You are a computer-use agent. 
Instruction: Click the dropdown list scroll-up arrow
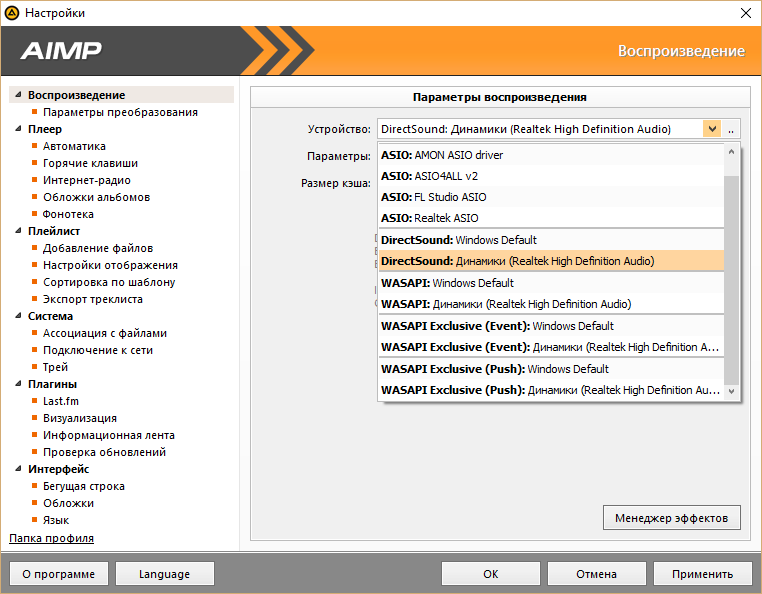point(731,152)
